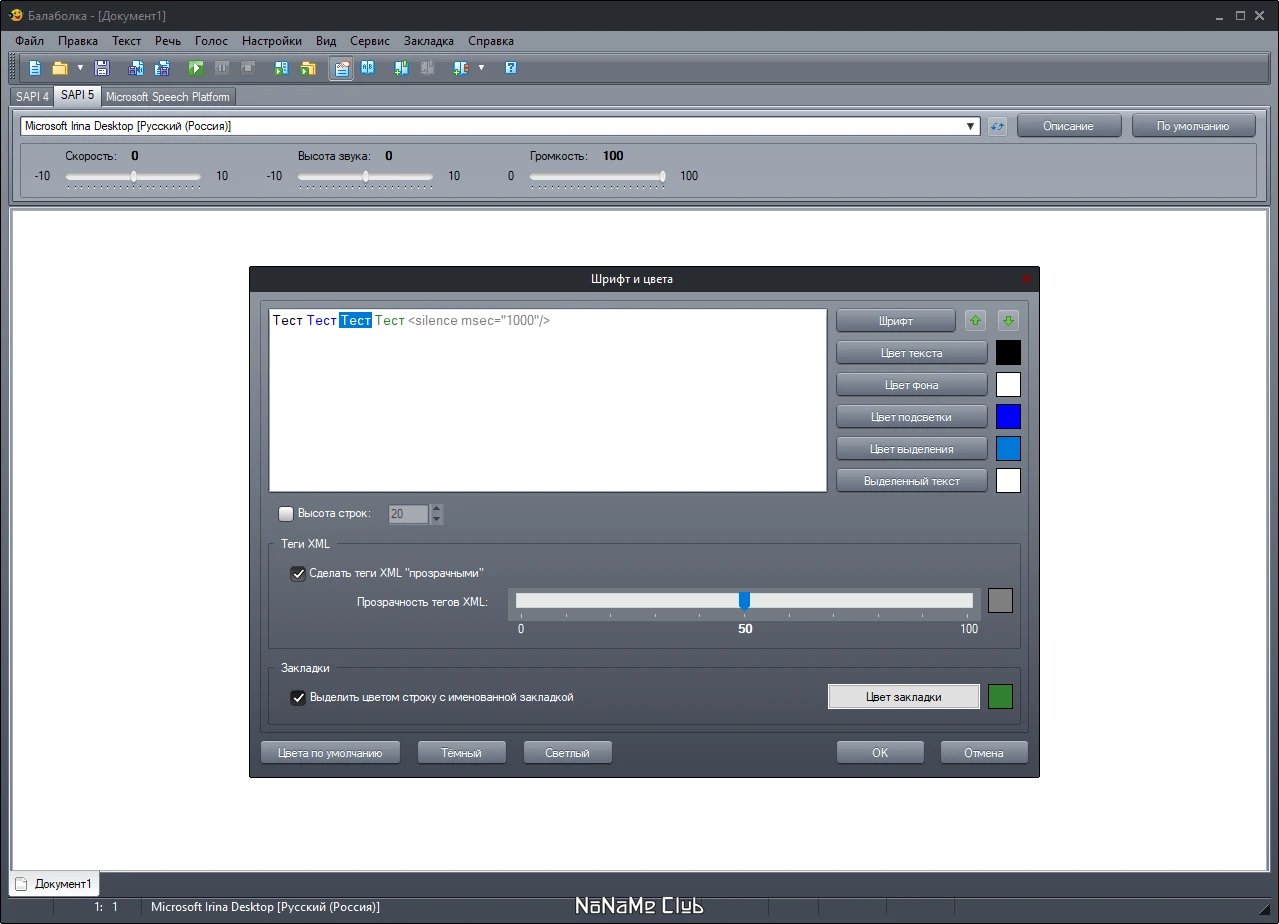Open the Microsoft Irina Desktop voice dropdown
This screenshot has height=924, width=1279.
pos(500,126)
